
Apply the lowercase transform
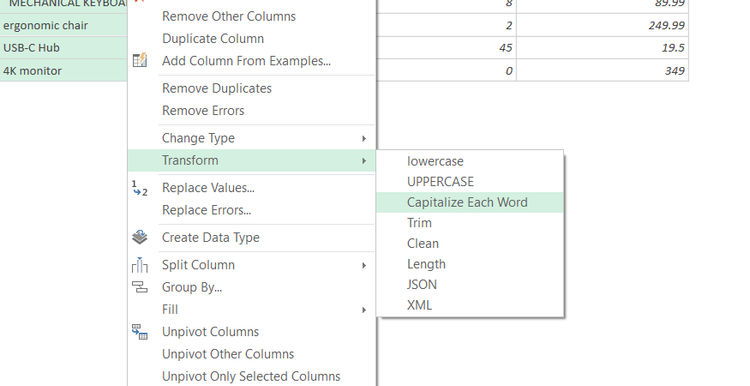click(470, 161)
